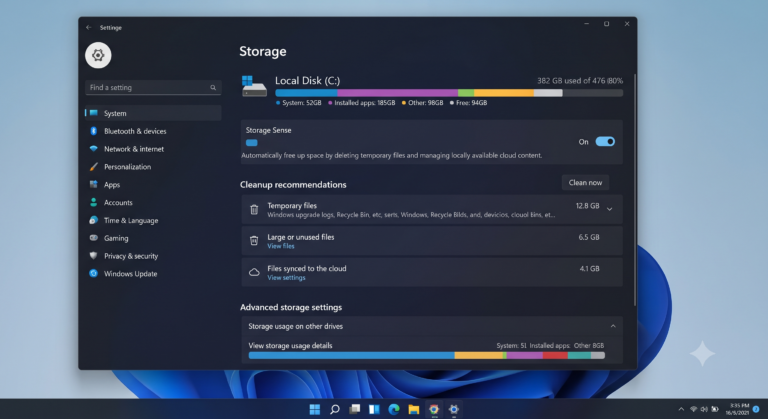The width and height of the screenshot is (768, 419).
Task: Click the taskbar Wi-Fi icon
Action: [694, 409]
